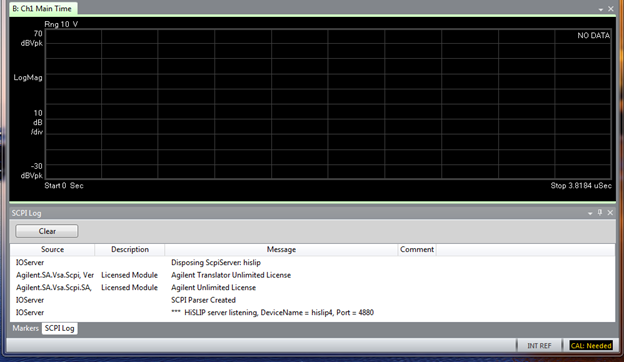Click the Stop 3.8184 uSec axis label
624x362 pixels.
(x=581, y=186)
